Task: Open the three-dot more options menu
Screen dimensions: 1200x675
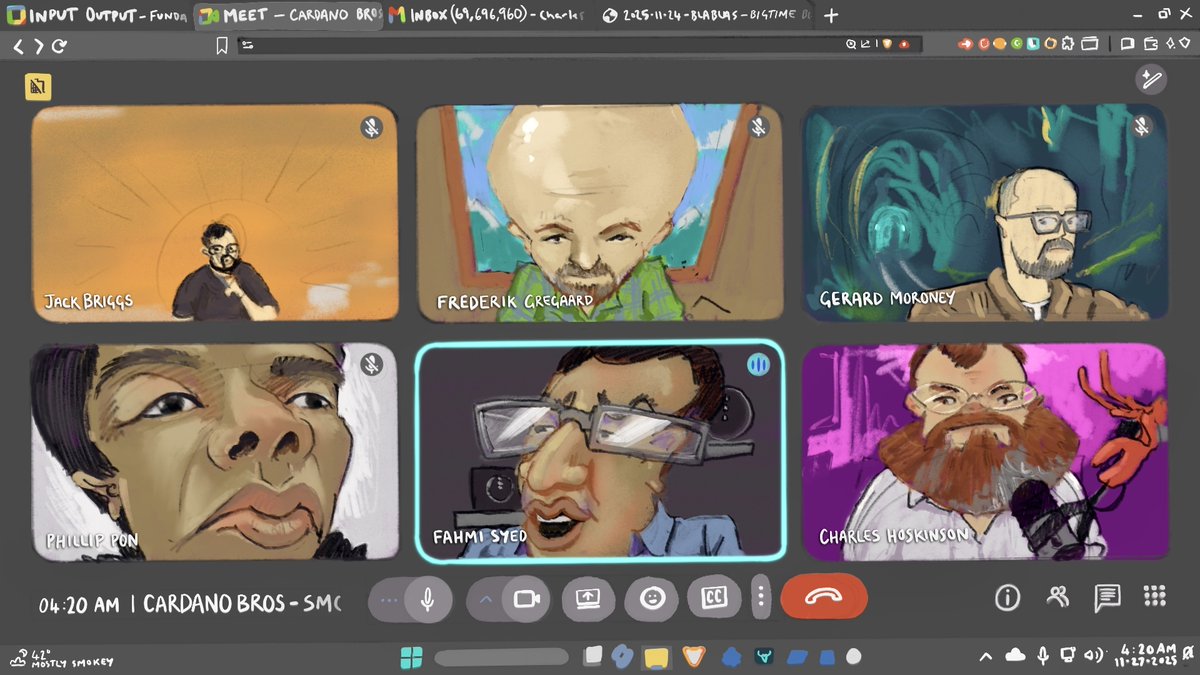Action: point(762,598)
